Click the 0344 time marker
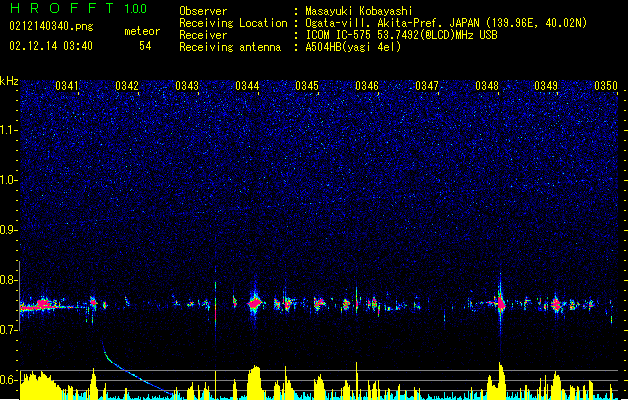This screenshot has height=400, width=629. click(247, 86)
